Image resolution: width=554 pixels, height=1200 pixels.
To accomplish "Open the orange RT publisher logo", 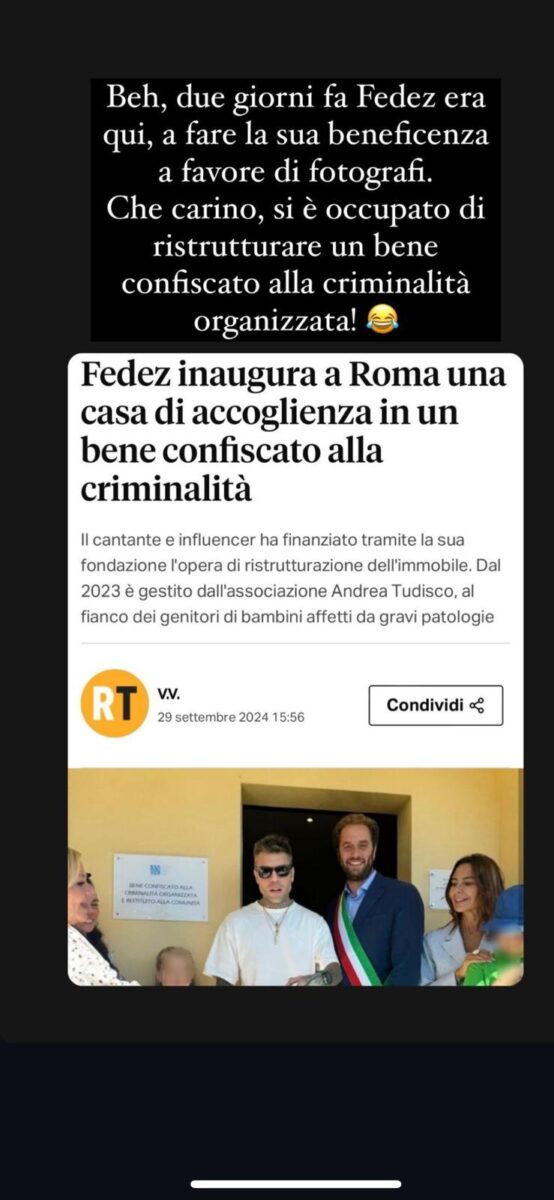I will pos(114,704).
